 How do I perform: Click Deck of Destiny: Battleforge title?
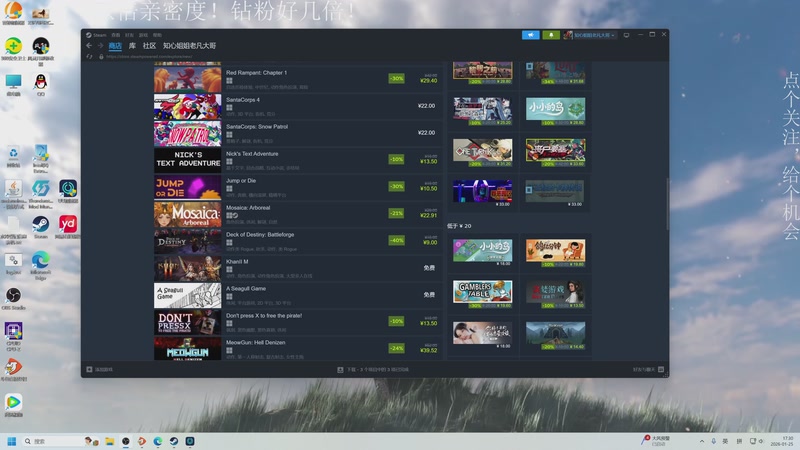(x=260, y=235)
